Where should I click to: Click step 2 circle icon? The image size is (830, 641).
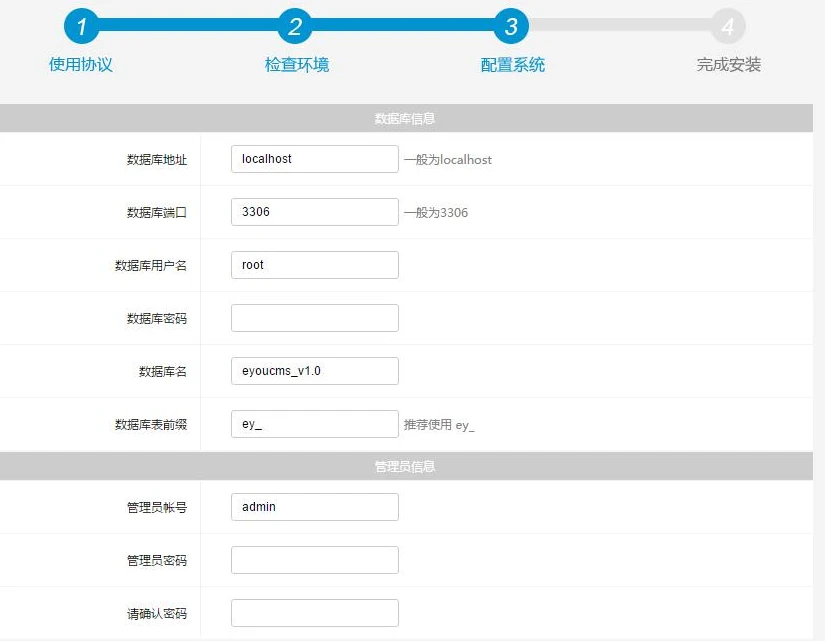point(295,26)
